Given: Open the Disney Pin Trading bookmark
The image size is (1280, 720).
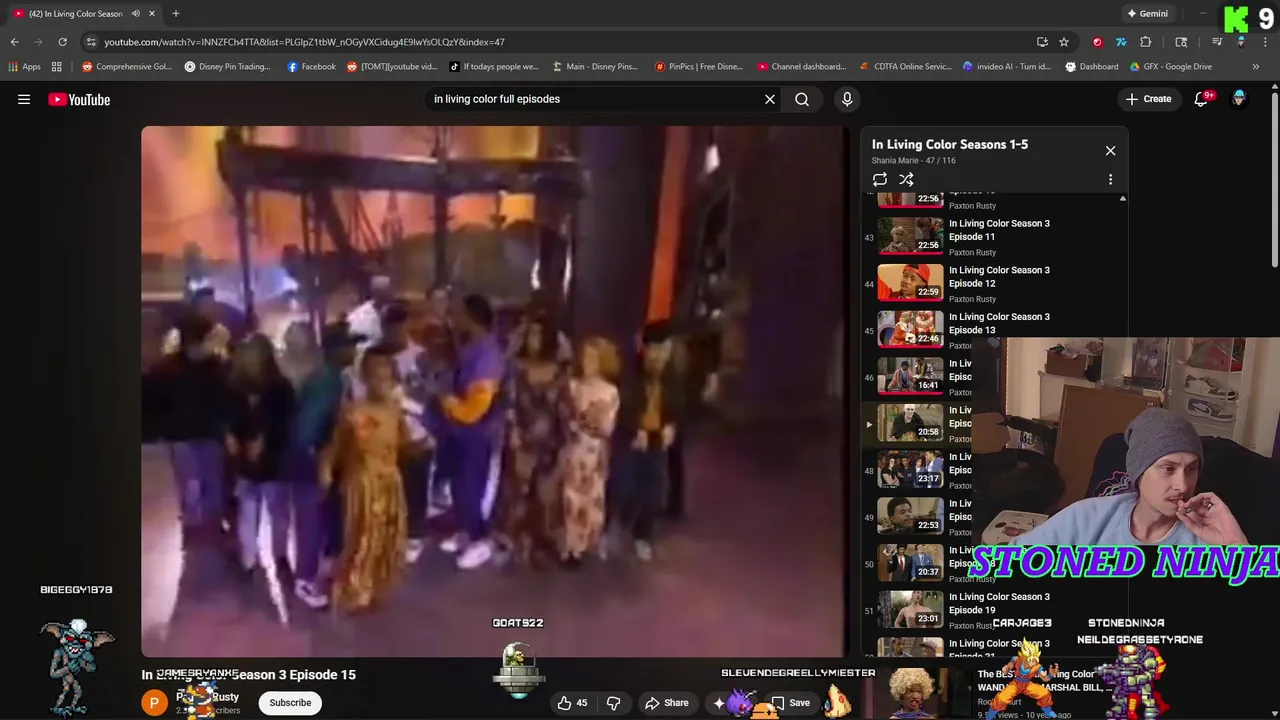Looking at the screenshot, I should coord(227,67).
